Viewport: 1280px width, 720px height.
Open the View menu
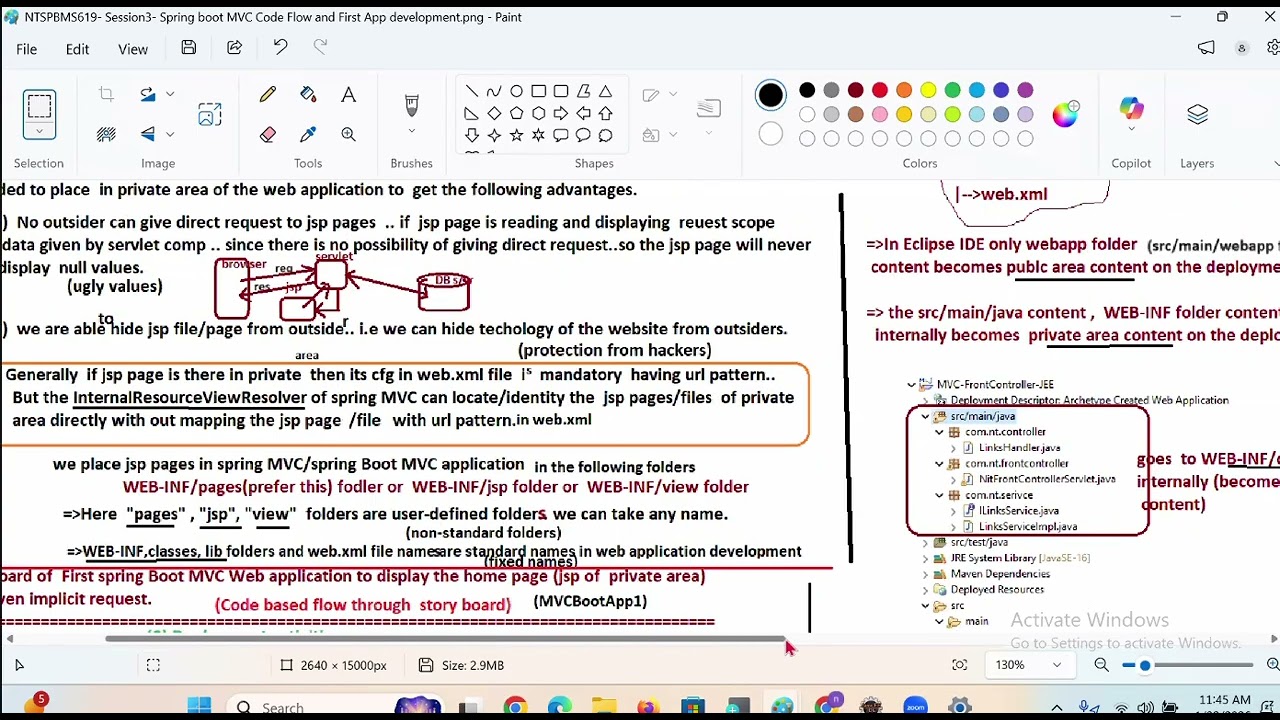[133, 49]
